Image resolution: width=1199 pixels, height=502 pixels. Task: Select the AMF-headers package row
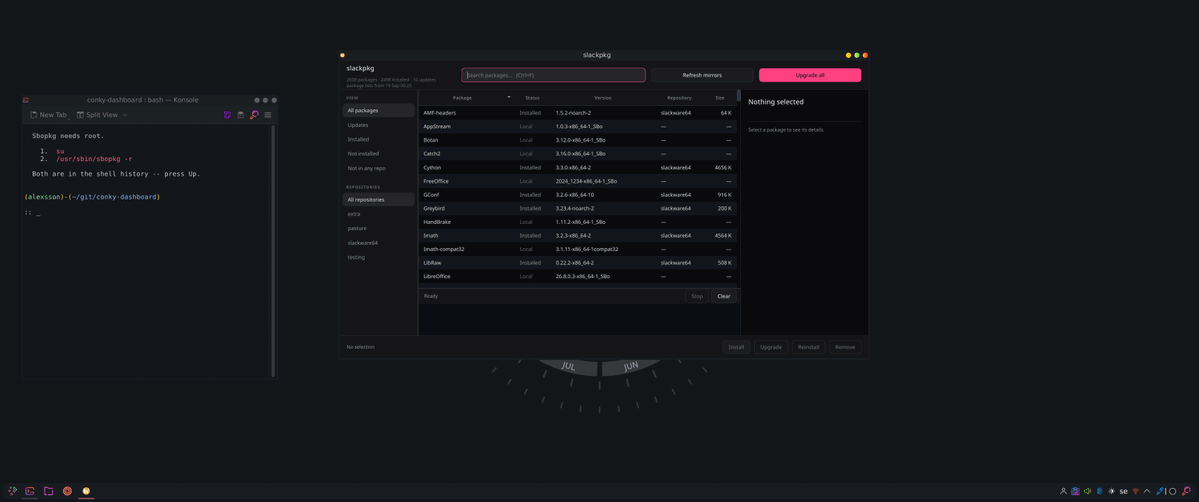click(x=577, y=112)
